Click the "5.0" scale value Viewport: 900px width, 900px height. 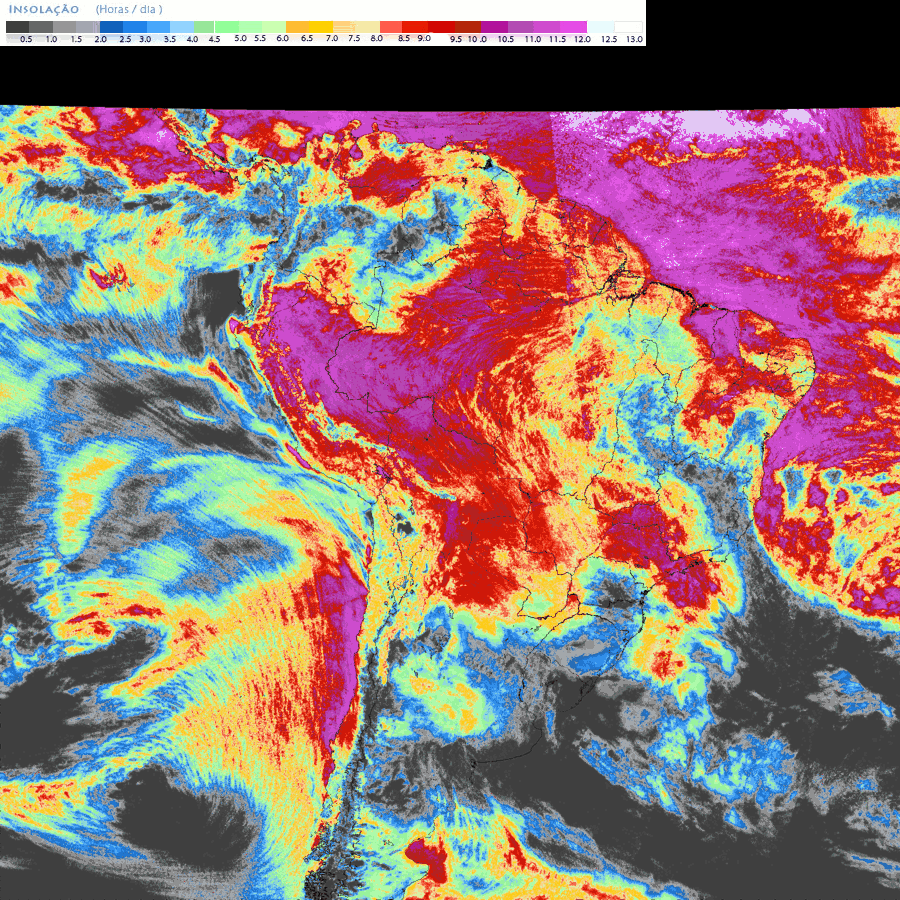240,38
